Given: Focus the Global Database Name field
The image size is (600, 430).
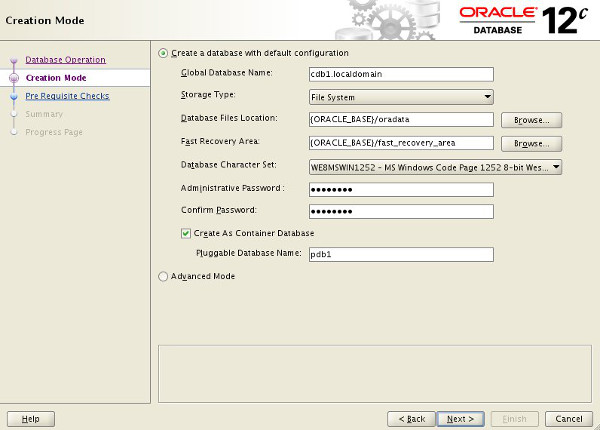Looking at the screenshot, I should (401, 74).
